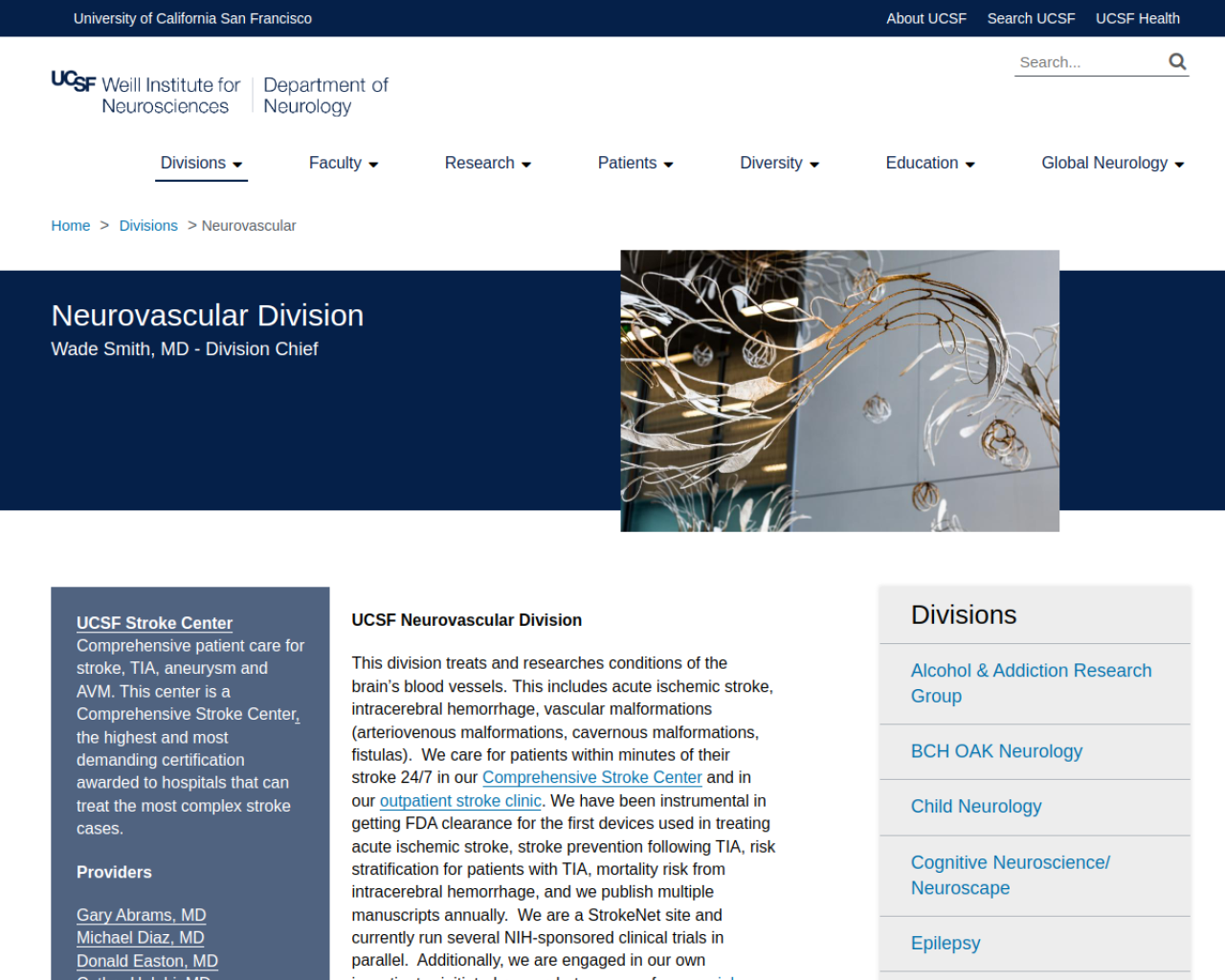Click the Providers heading in sidebar
This screenshot has width=1225, height=980.
pyautogui.click(x=114, y=872)
